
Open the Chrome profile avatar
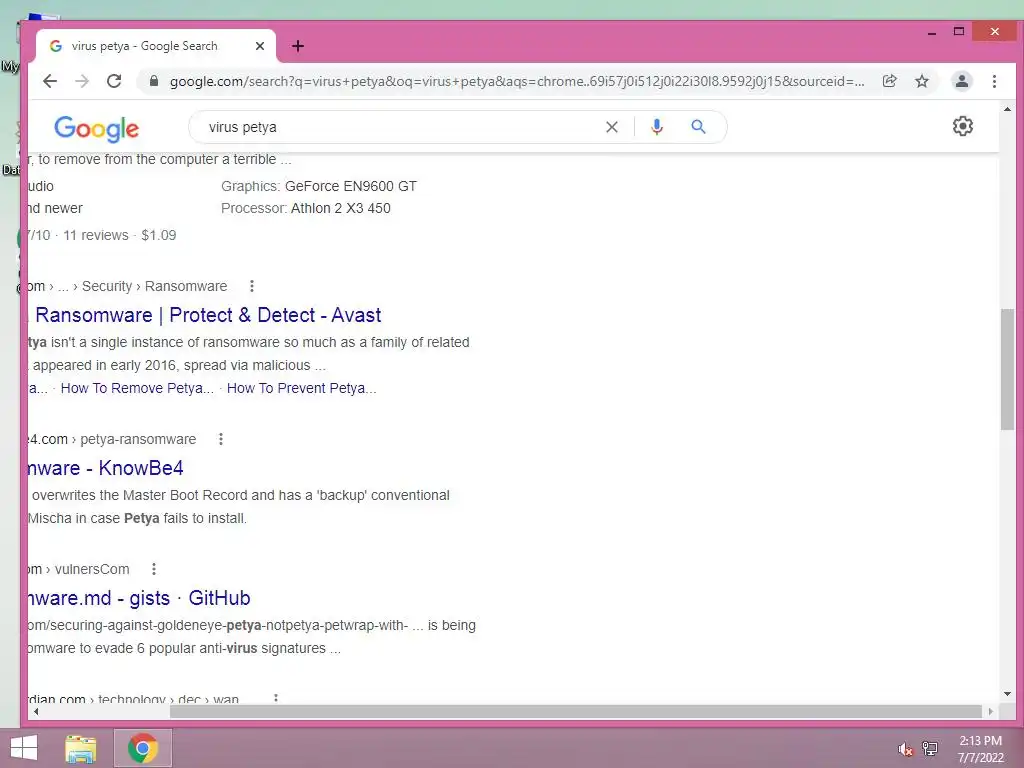coord(962,81)
